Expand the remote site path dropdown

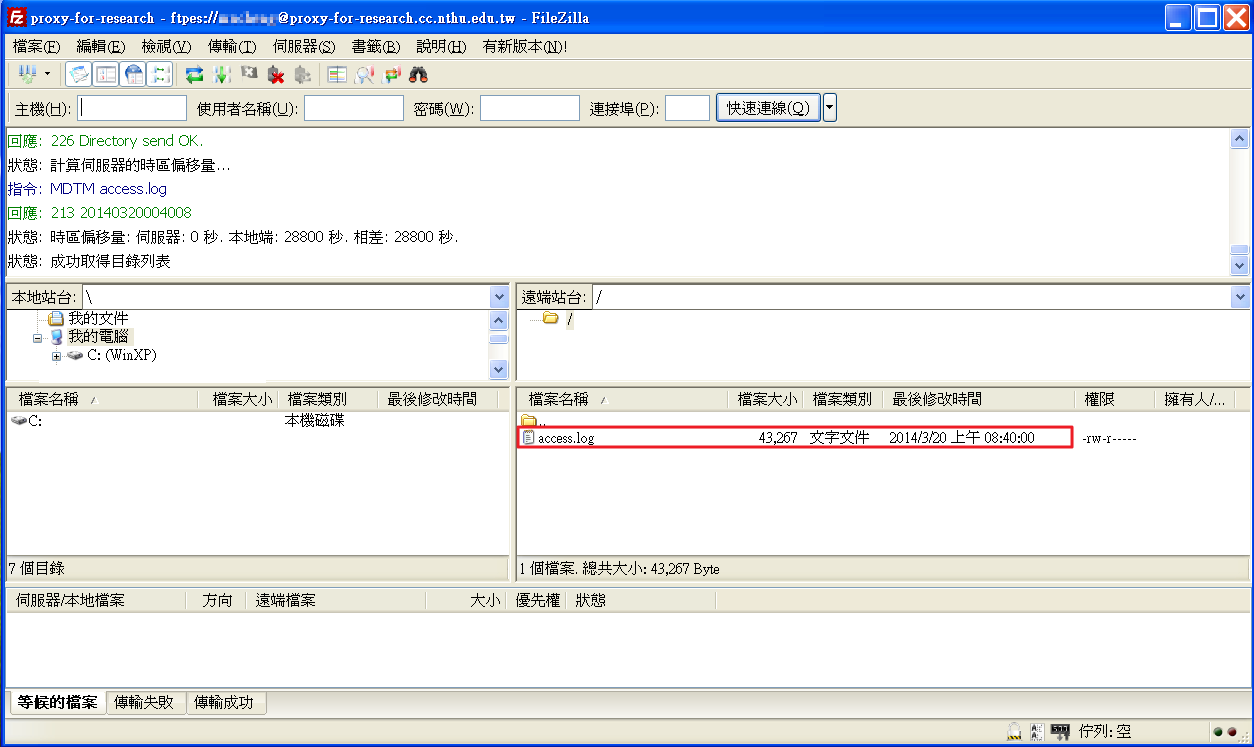tap(1240, 297)
